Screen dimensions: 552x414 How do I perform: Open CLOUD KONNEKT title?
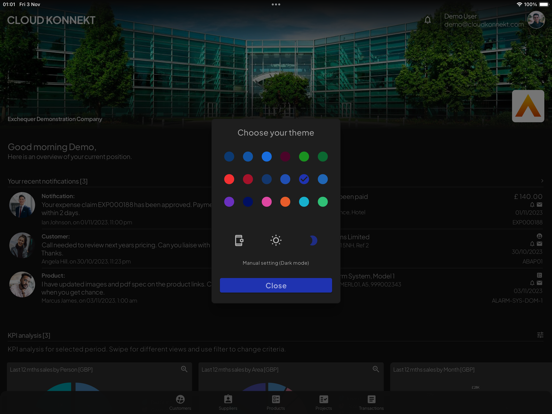pos(51,20)
